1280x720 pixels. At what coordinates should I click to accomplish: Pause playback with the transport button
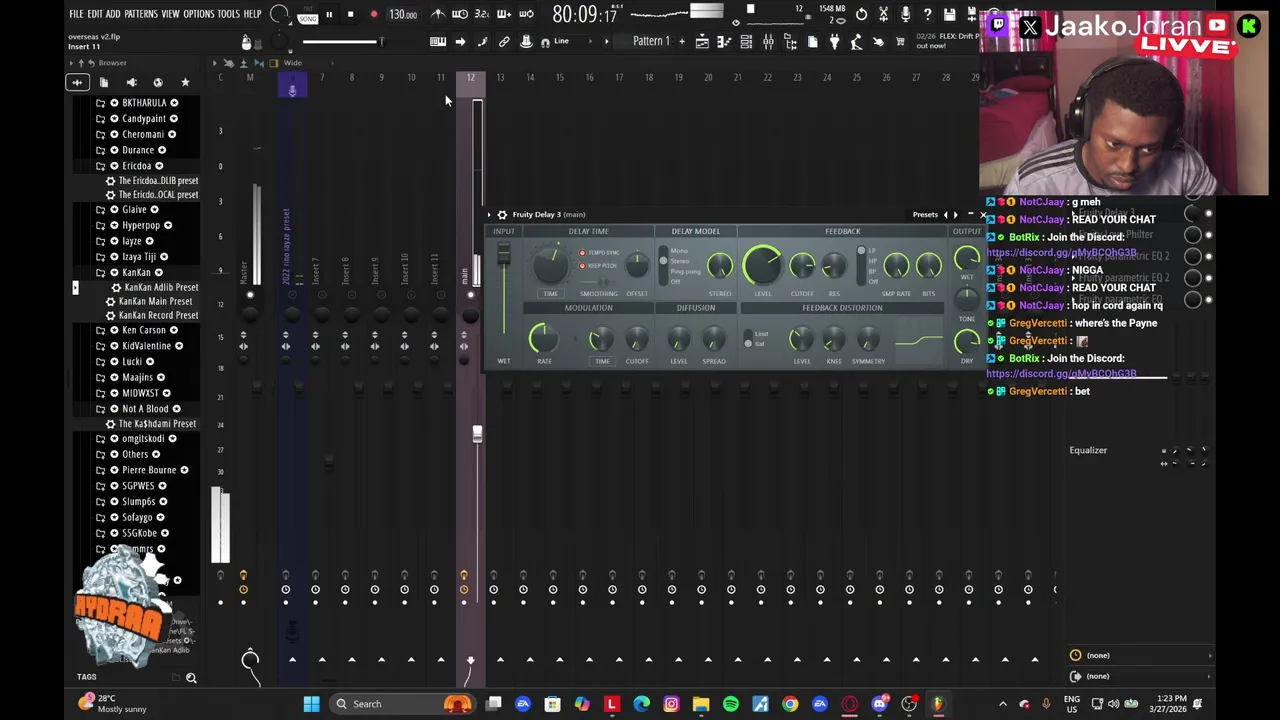click(x=328, y=15)
